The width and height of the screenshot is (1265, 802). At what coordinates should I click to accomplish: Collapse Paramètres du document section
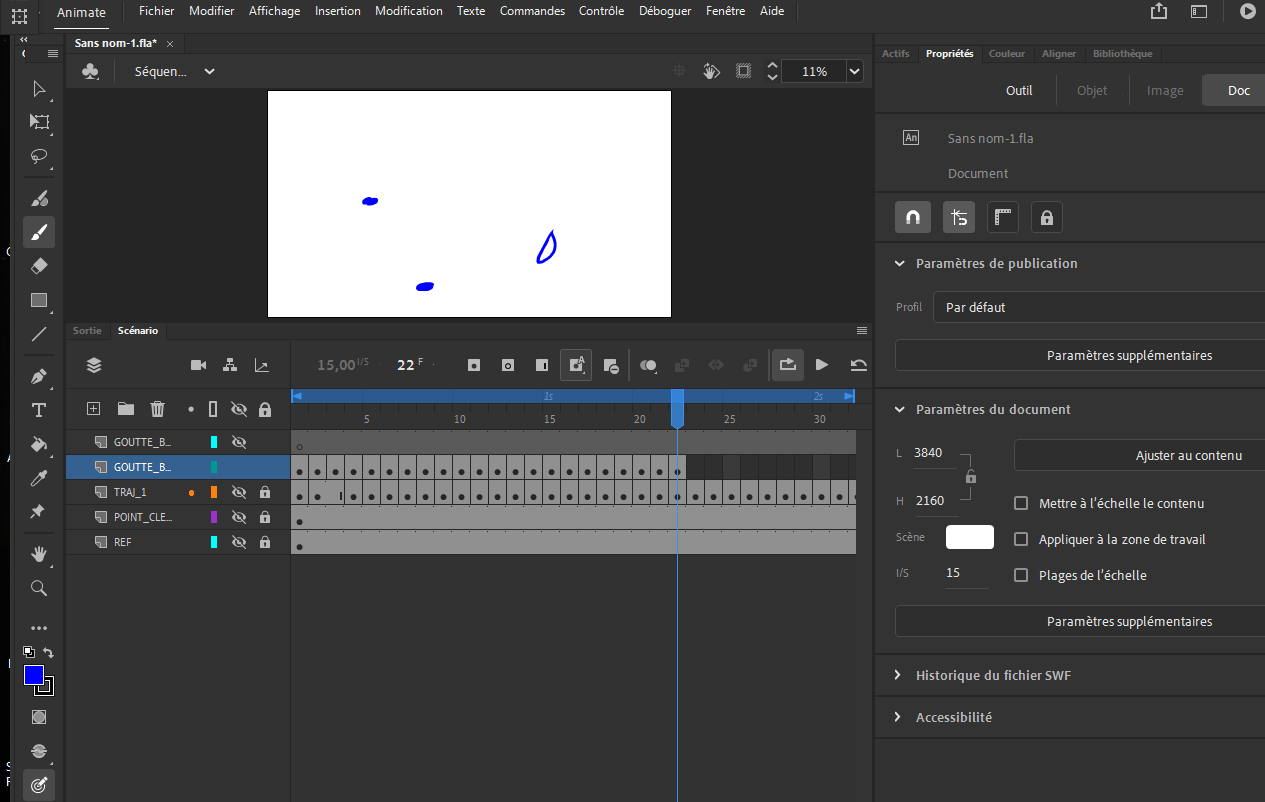pos(898,409)
